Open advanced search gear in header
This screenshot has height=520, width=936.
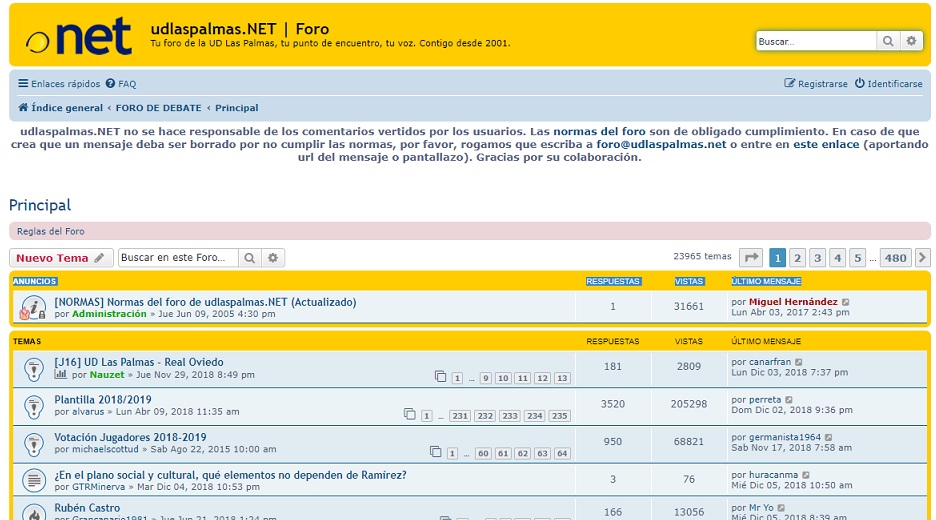point(911,41)
